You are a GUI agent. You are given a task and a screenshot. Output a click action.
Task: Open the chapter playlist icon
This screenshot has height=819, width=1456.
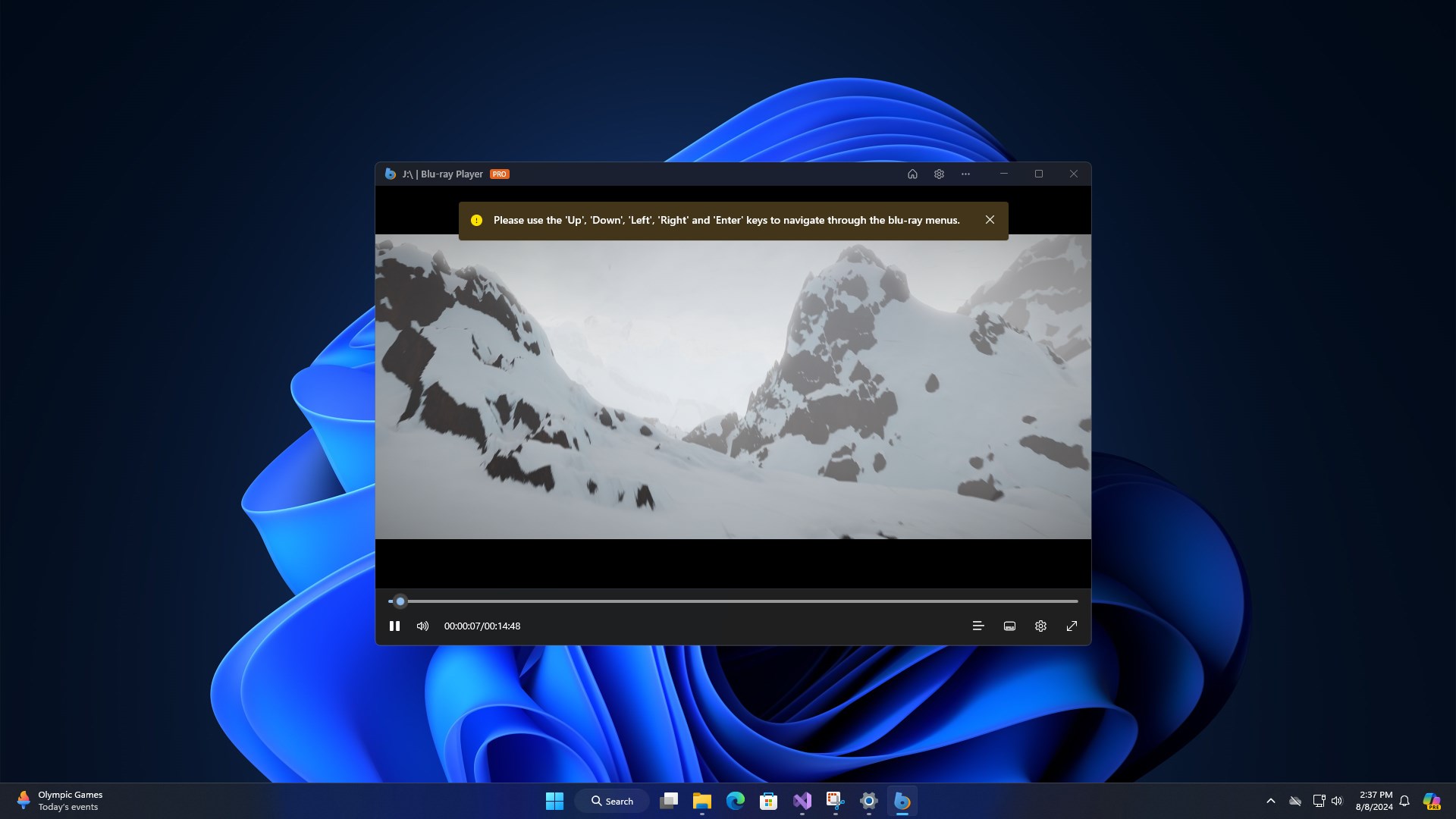click(977, 626)
